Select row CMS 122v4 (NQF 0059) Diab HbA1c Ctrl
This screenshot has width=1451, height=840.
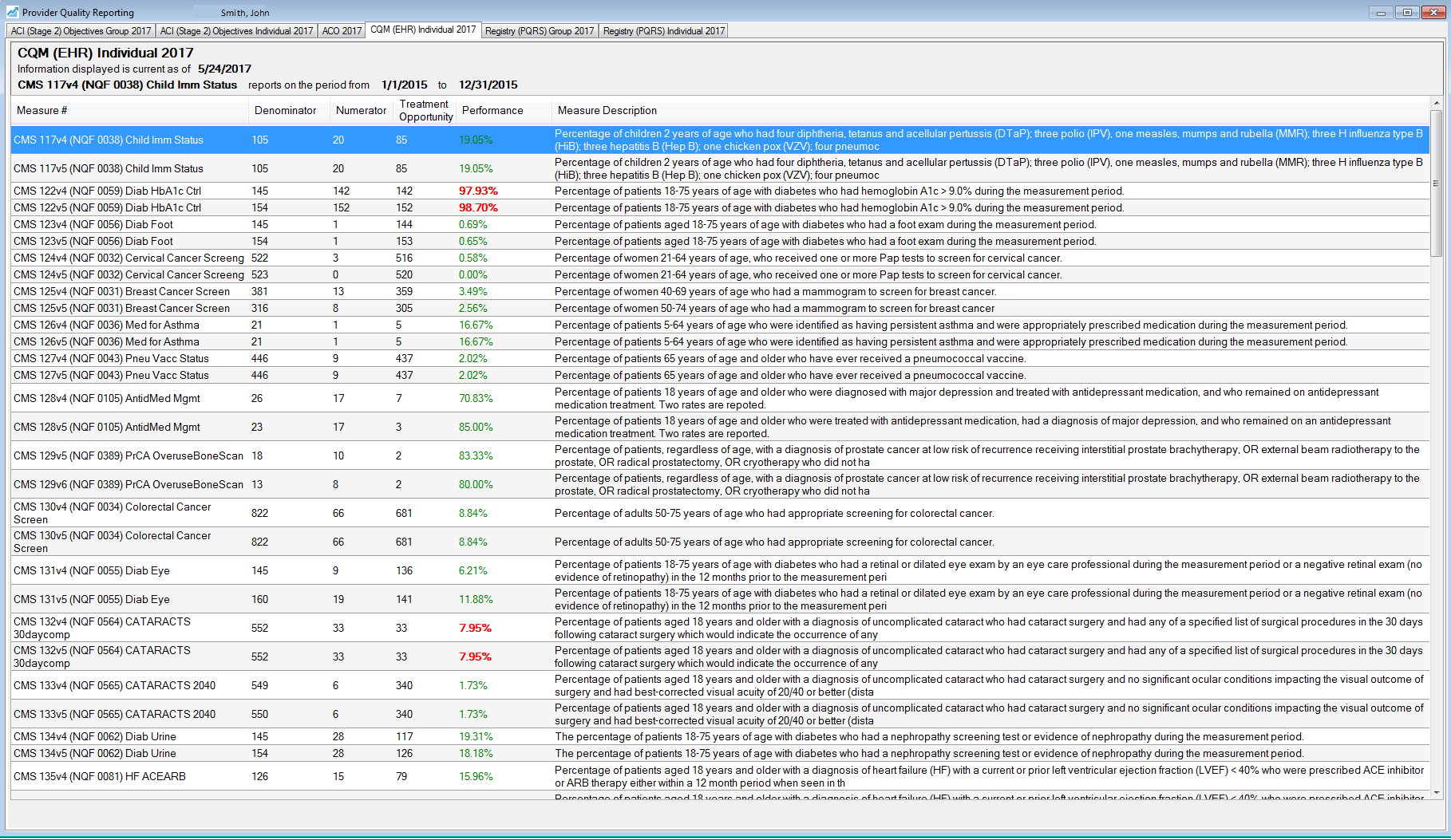coord(720,191)
